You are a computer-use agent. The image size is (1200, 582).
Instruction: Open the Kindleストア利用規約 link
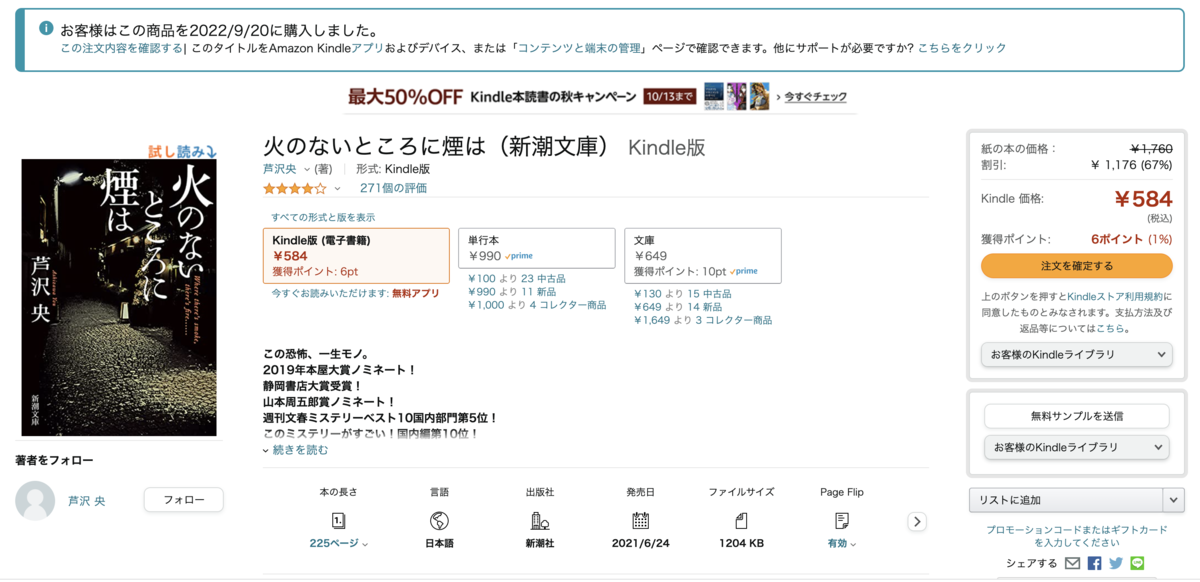pyautogui.click(x=1114, y=296)
